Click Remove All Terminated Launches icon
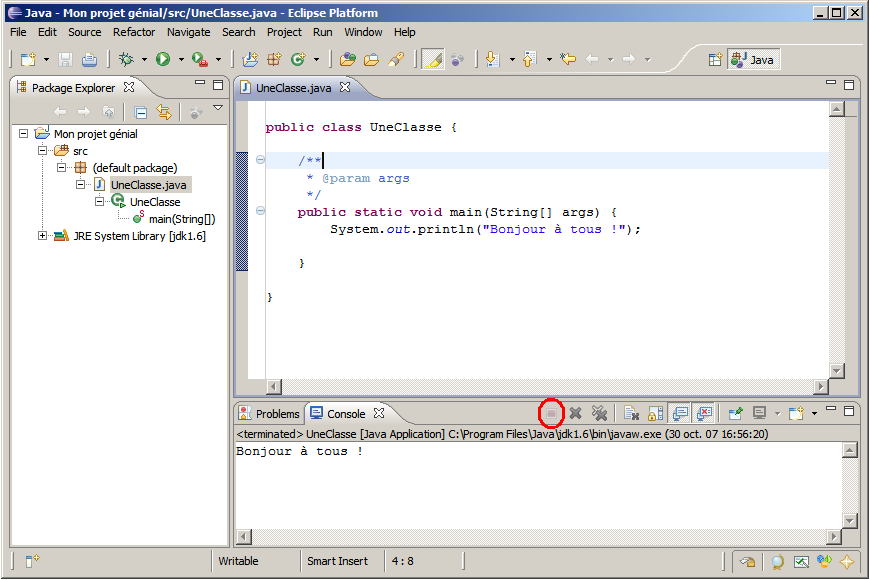 [x=600, y=413]
